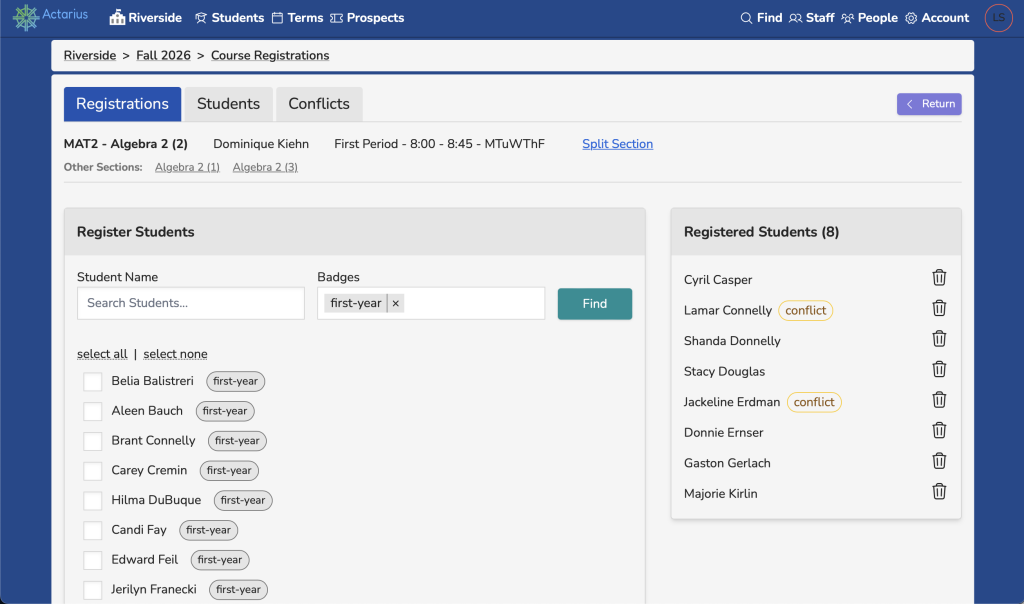1024x604 pixels.
Task: Click trash icon beside Stacy Douglas
Action: 939,370
